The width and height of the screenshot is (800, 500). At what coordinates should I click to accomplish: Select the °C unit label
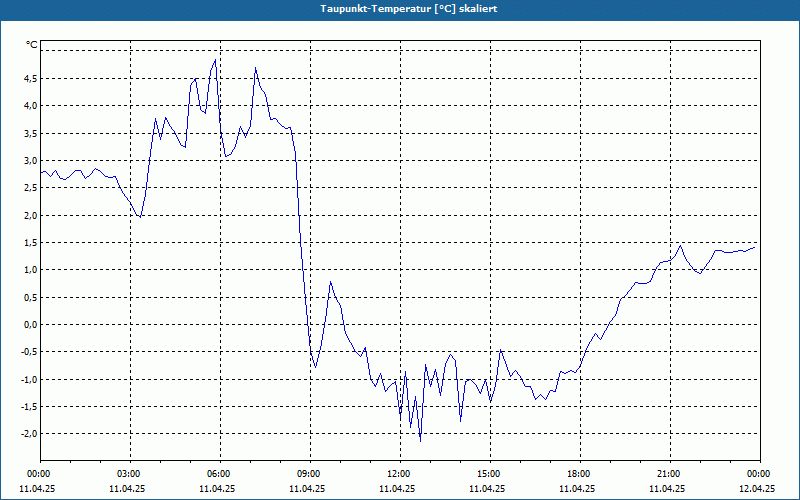coord(32,45)
